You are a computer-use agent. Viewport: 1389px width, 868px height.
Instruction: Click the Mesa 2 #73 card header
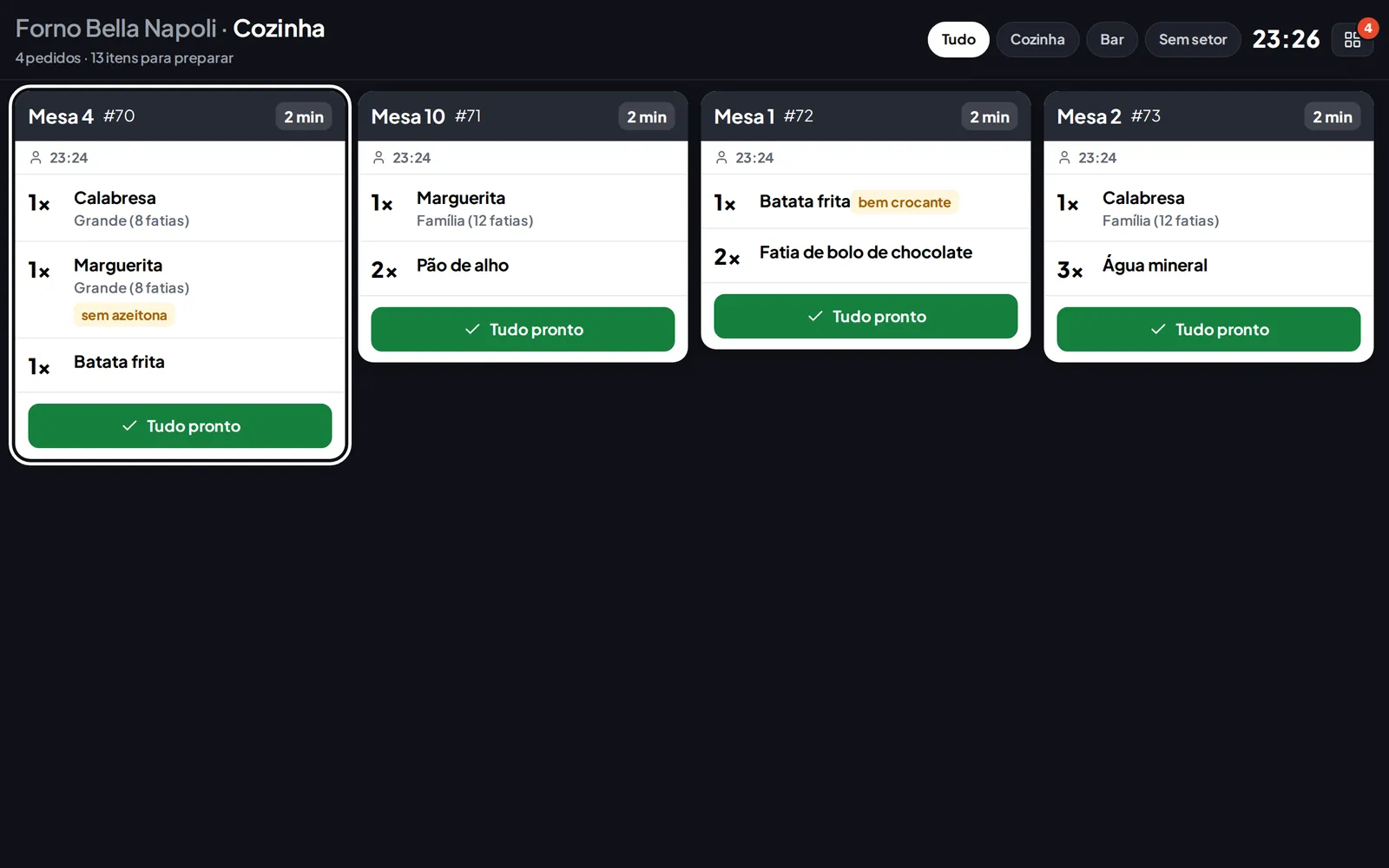click(1208, 116)
